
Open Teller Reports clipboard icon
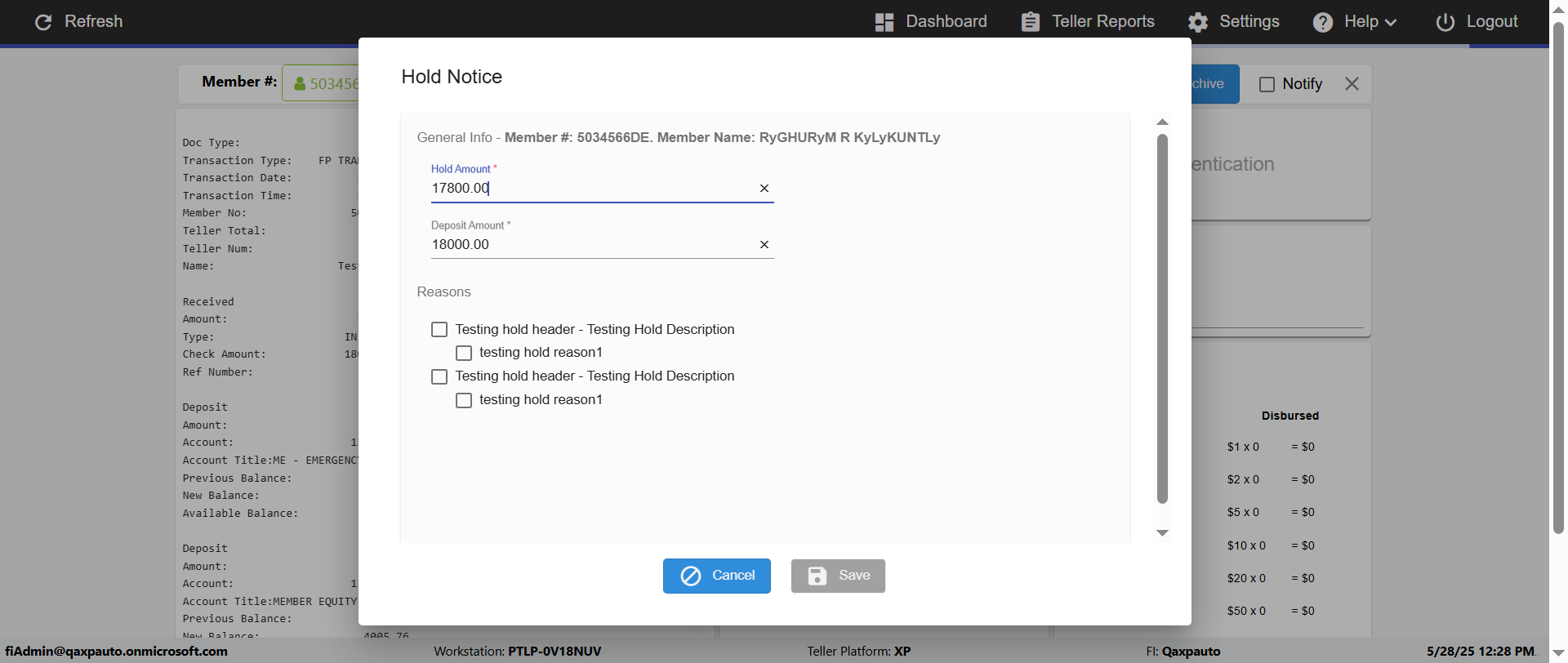[x=1031, y=22]
